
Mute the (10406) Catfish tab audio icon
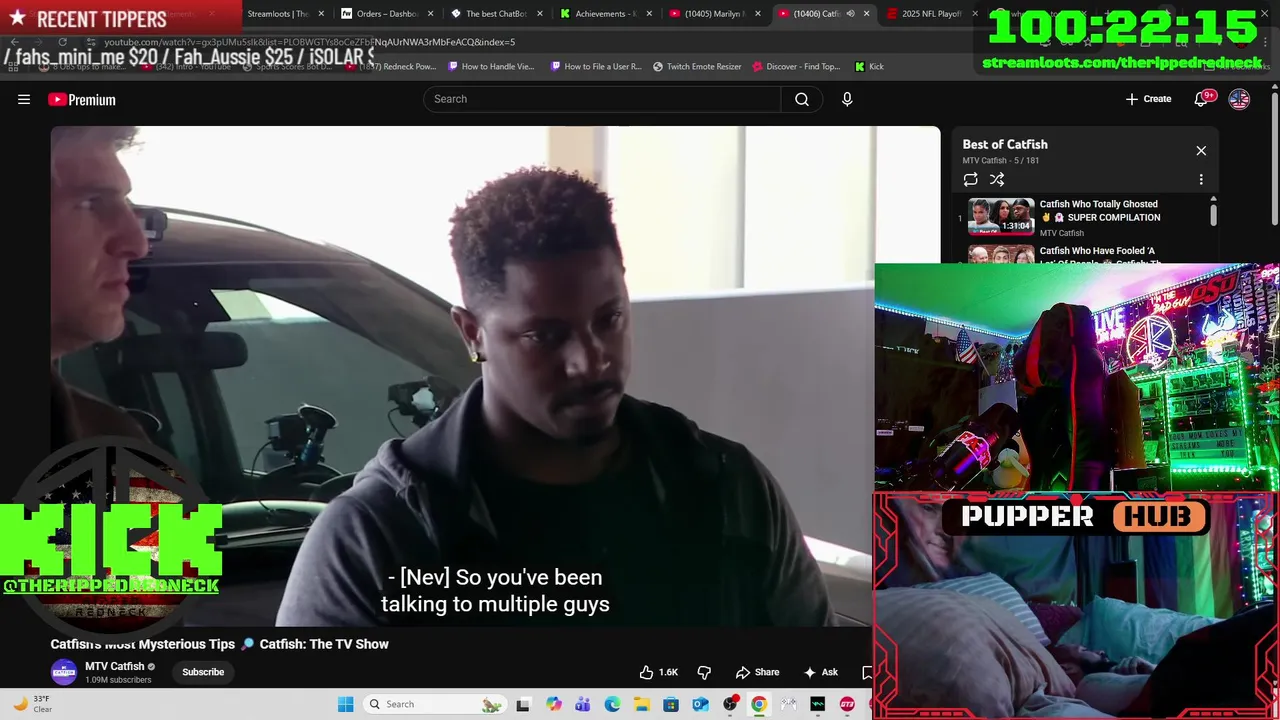(x=850, y=14)
